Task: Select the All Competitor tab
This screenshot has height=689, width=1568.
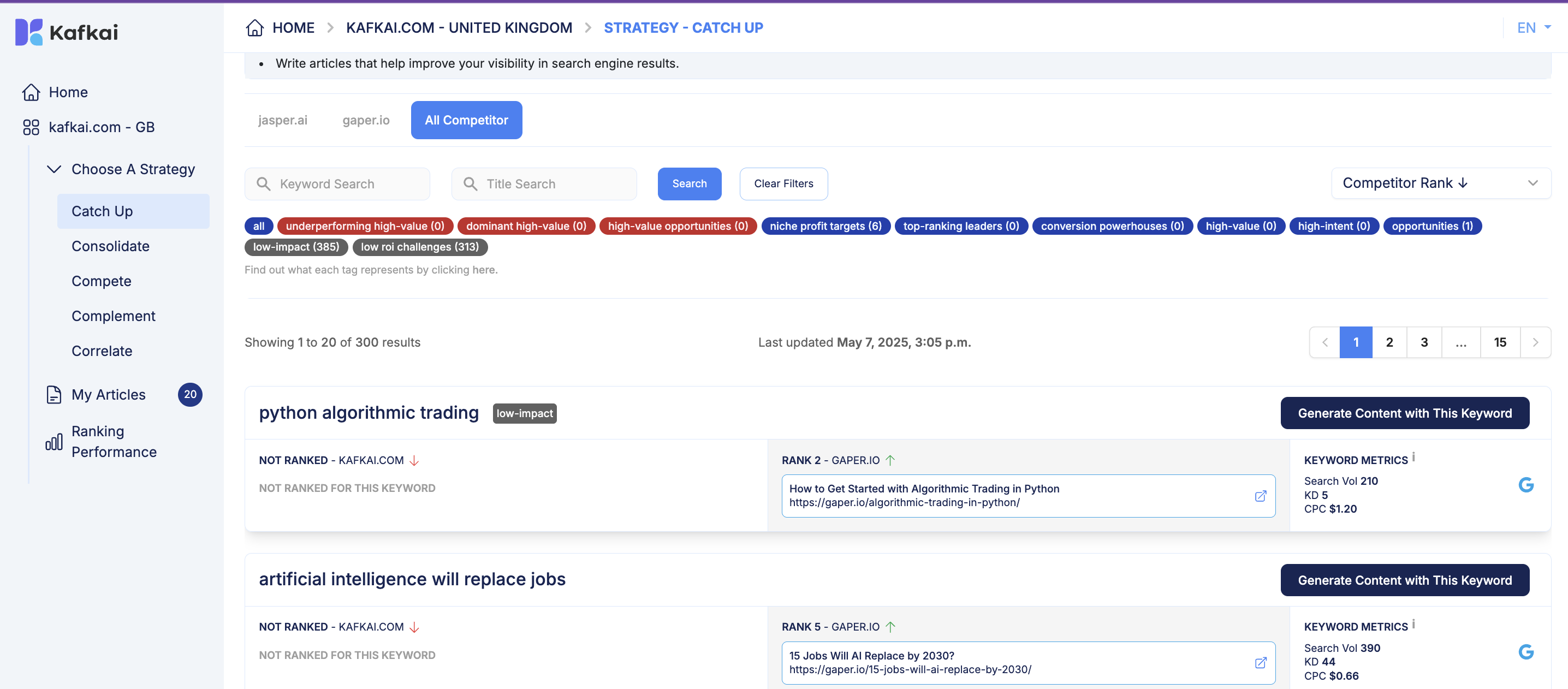Action: click(x=466, y=120)
